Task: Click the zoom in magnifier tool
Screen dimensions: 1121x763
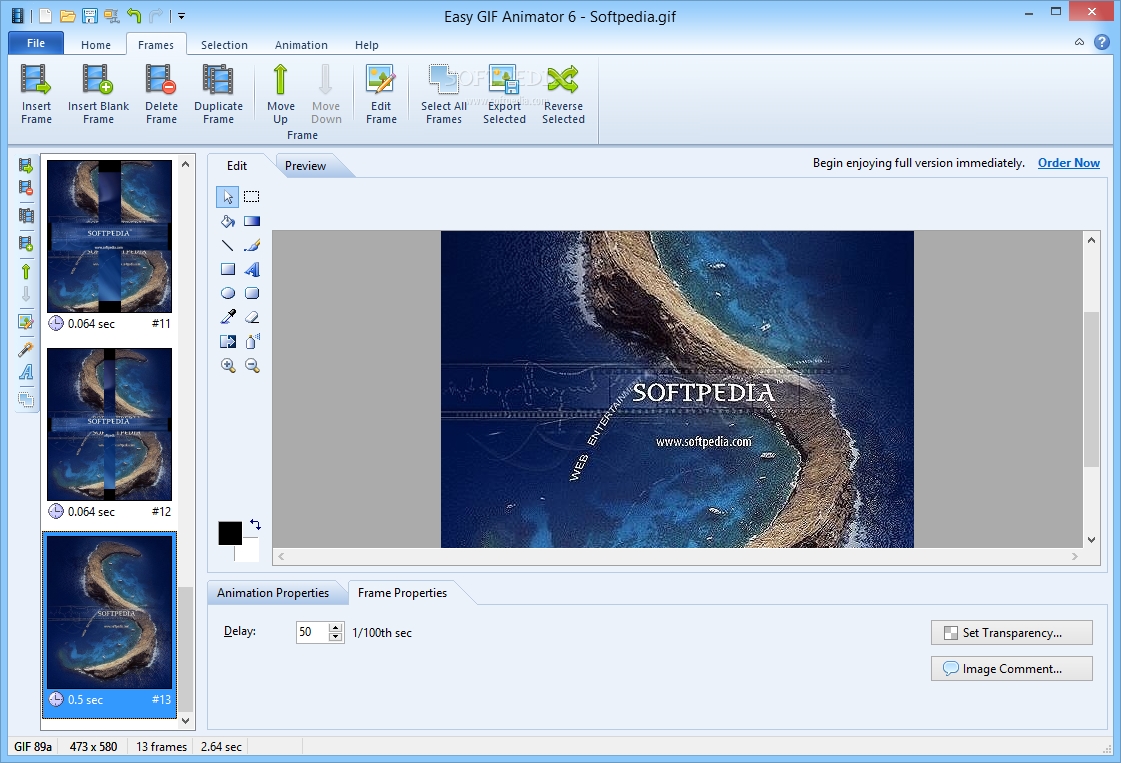Action: pos(227,365)
